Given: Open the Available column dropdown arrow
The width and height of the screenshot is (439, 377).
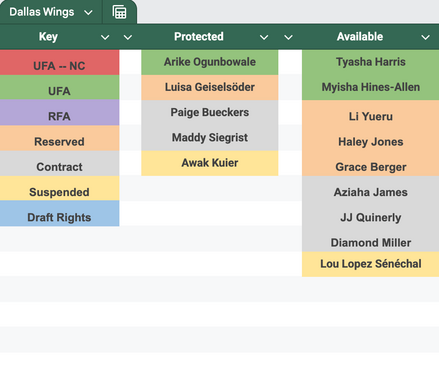Looking at the screenshot, I should (425, 37).
